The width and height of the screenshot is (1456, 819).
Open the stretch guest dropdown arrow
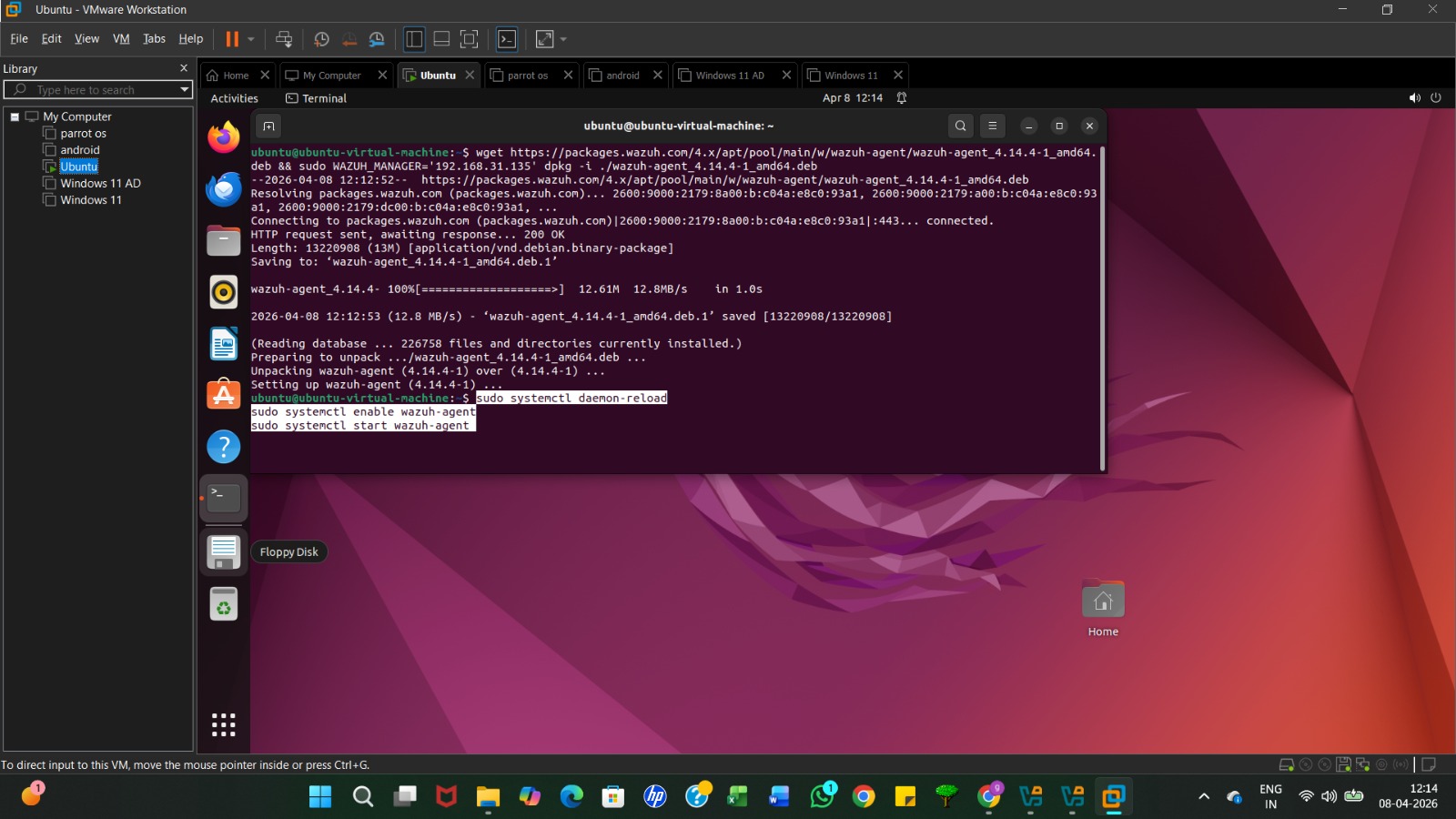pos(563,39)
